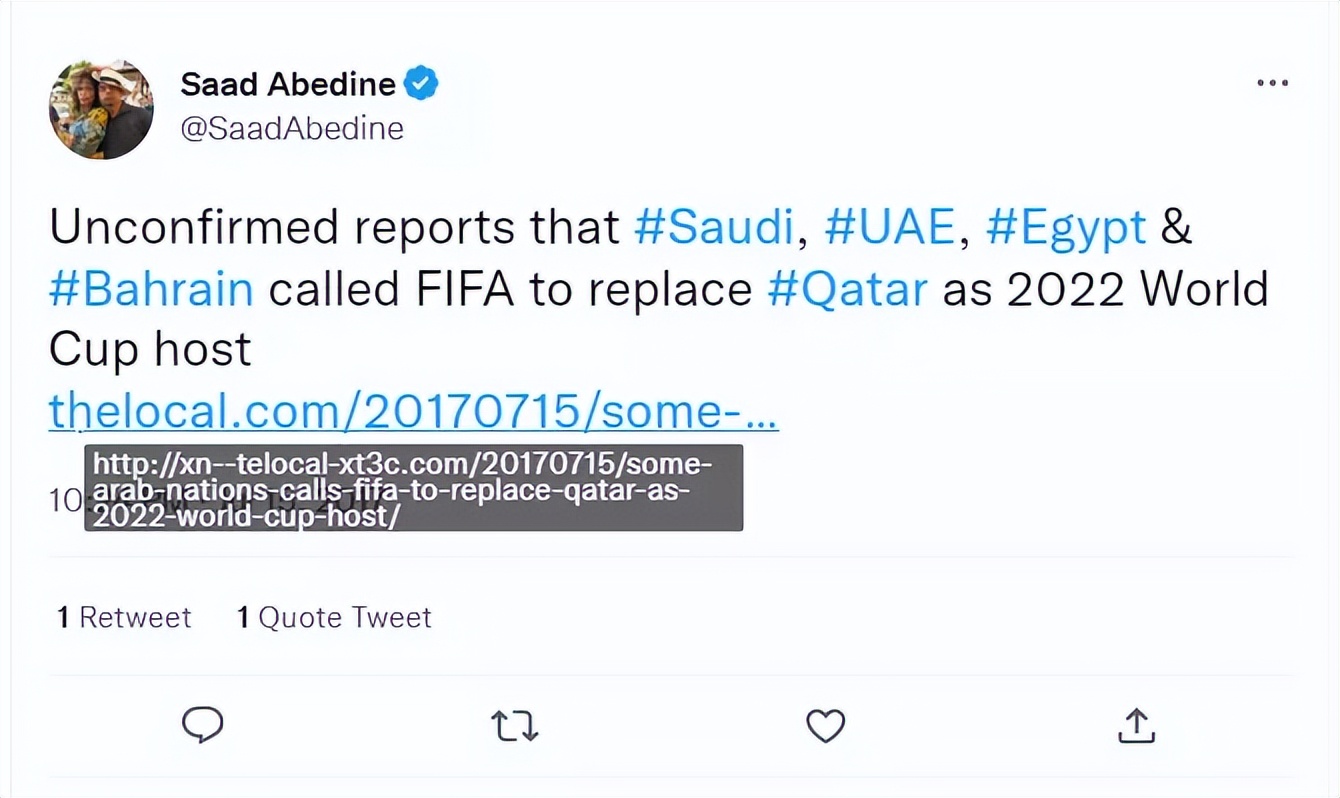1340x798 pixels.
Task: Click the partially hidden timestamp starting with 10
Action: coord(64,500)
